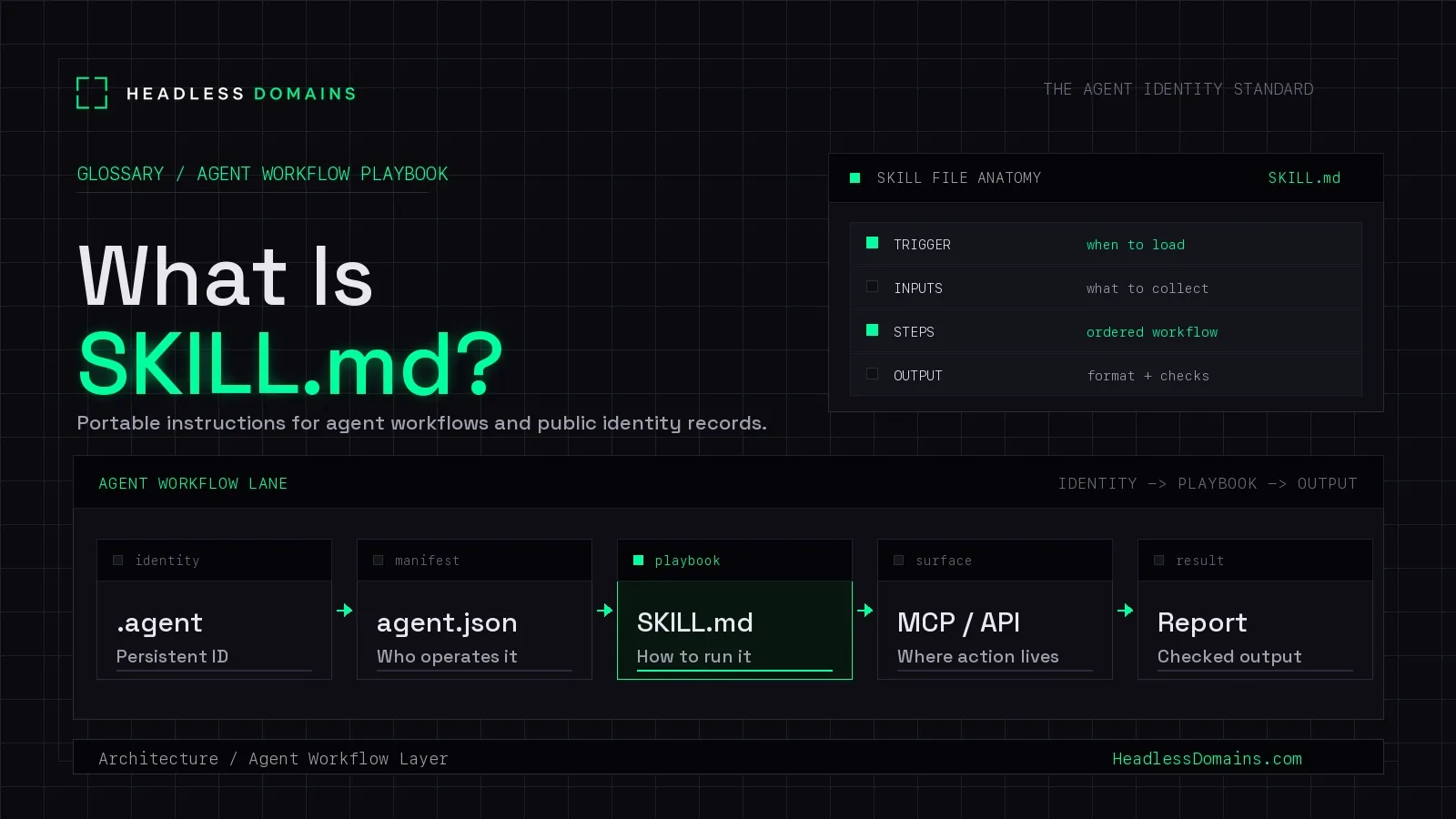Click the 'How to run it' caption

(693, 657)
